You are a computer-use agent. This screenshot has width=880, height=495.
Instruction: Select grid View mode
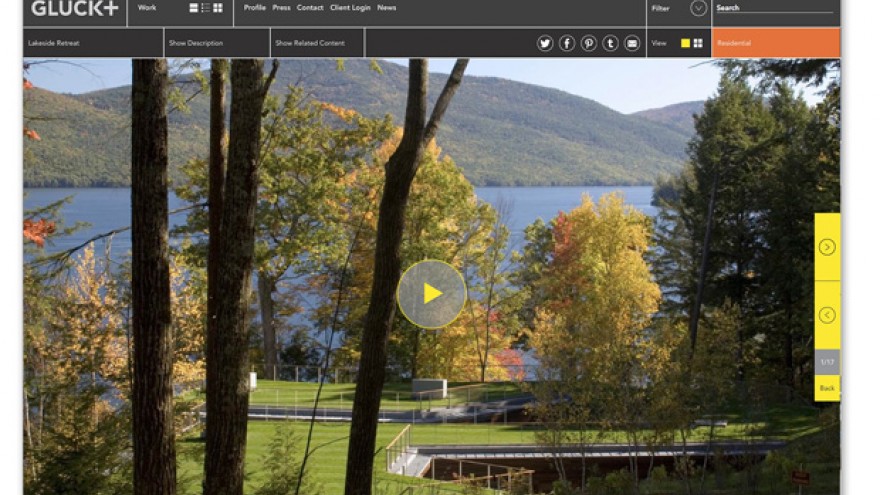point(698,43)
